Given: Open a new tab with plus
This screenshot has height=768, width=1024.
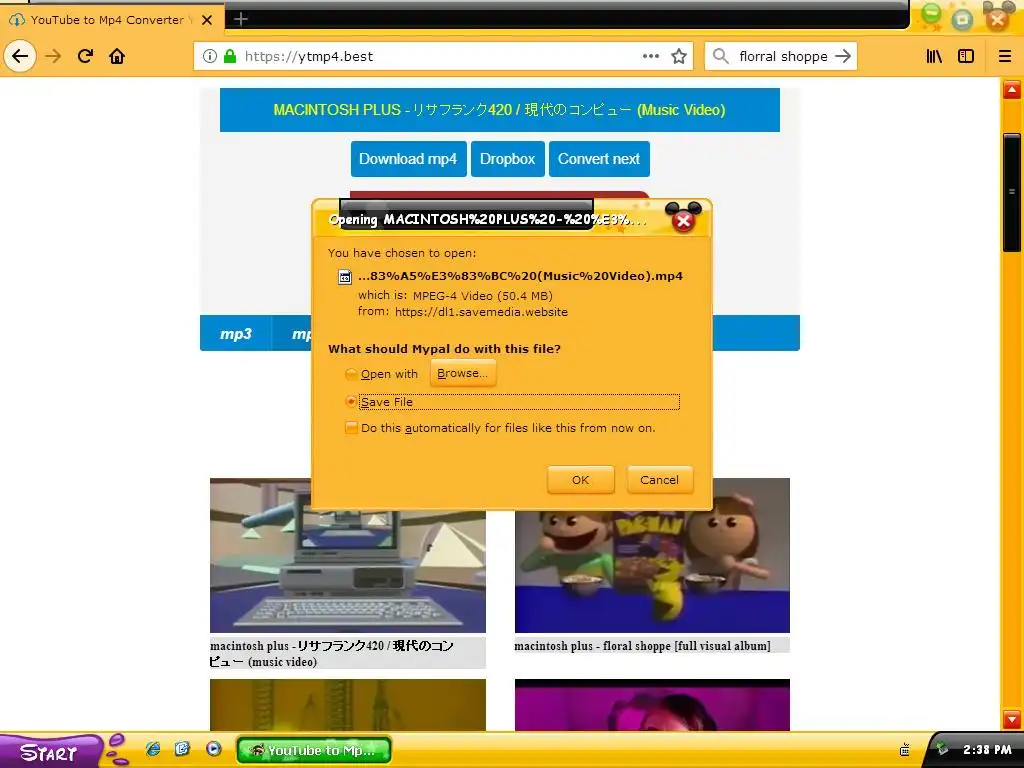Looking at the screenshot, I should 240,19.
